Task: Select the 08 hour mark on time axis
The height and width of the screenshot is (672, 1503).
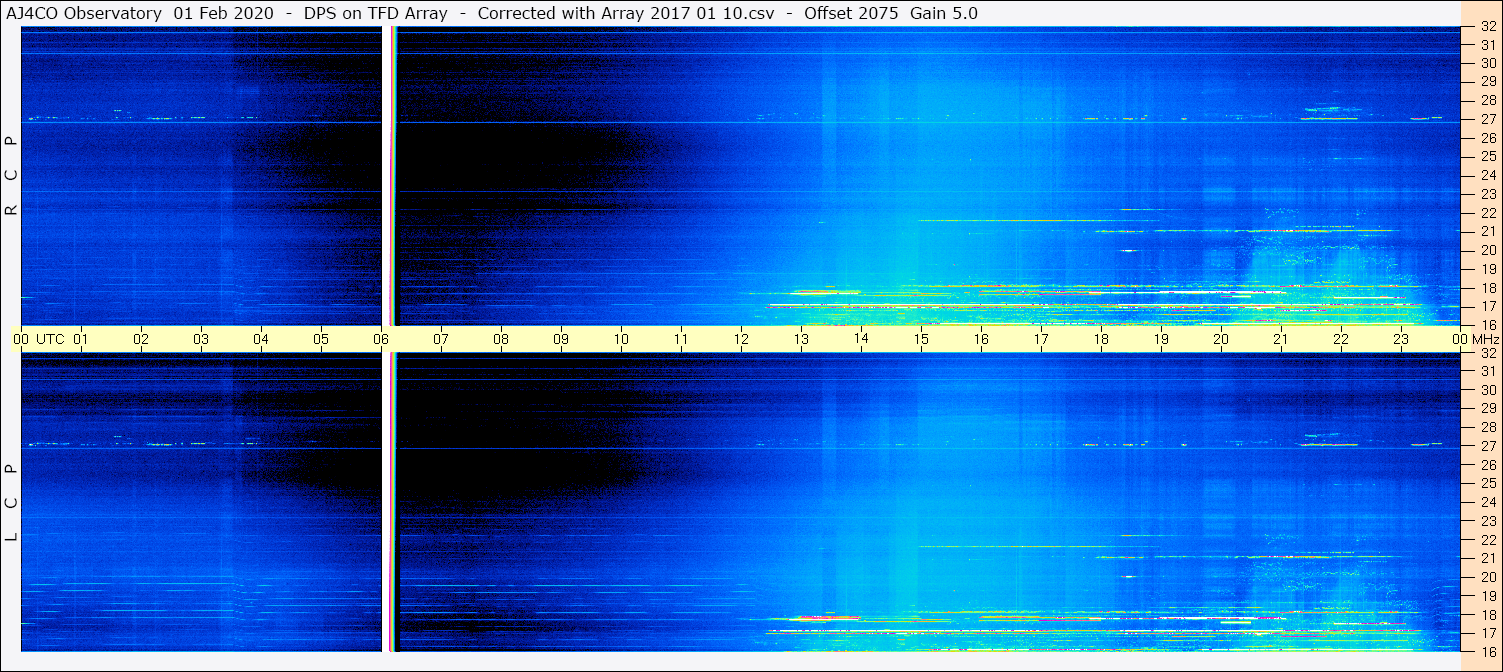Action: tap(501, 339)
